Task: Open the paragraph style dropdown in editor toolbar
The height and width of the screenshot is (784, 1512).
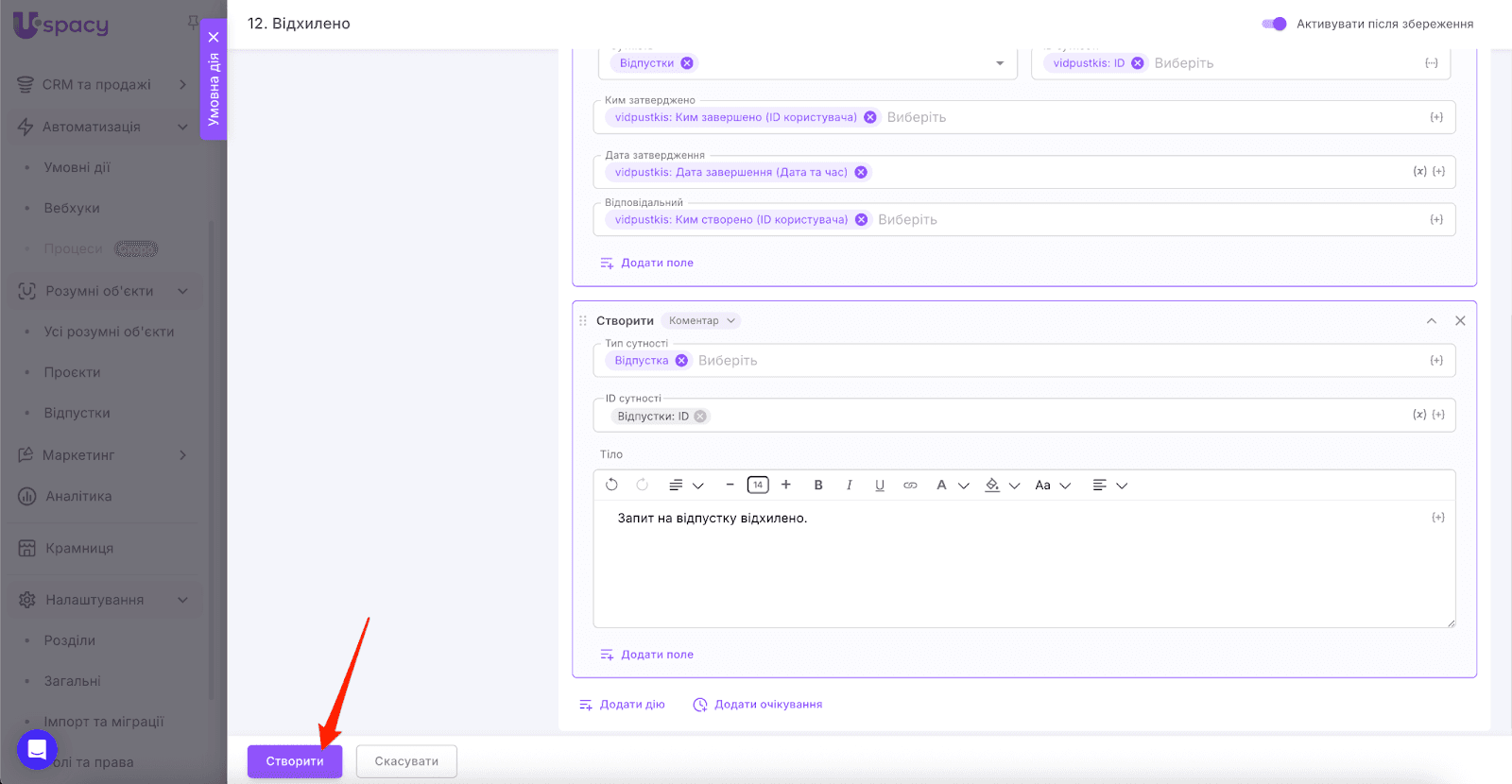Action: tap(686, 485)
